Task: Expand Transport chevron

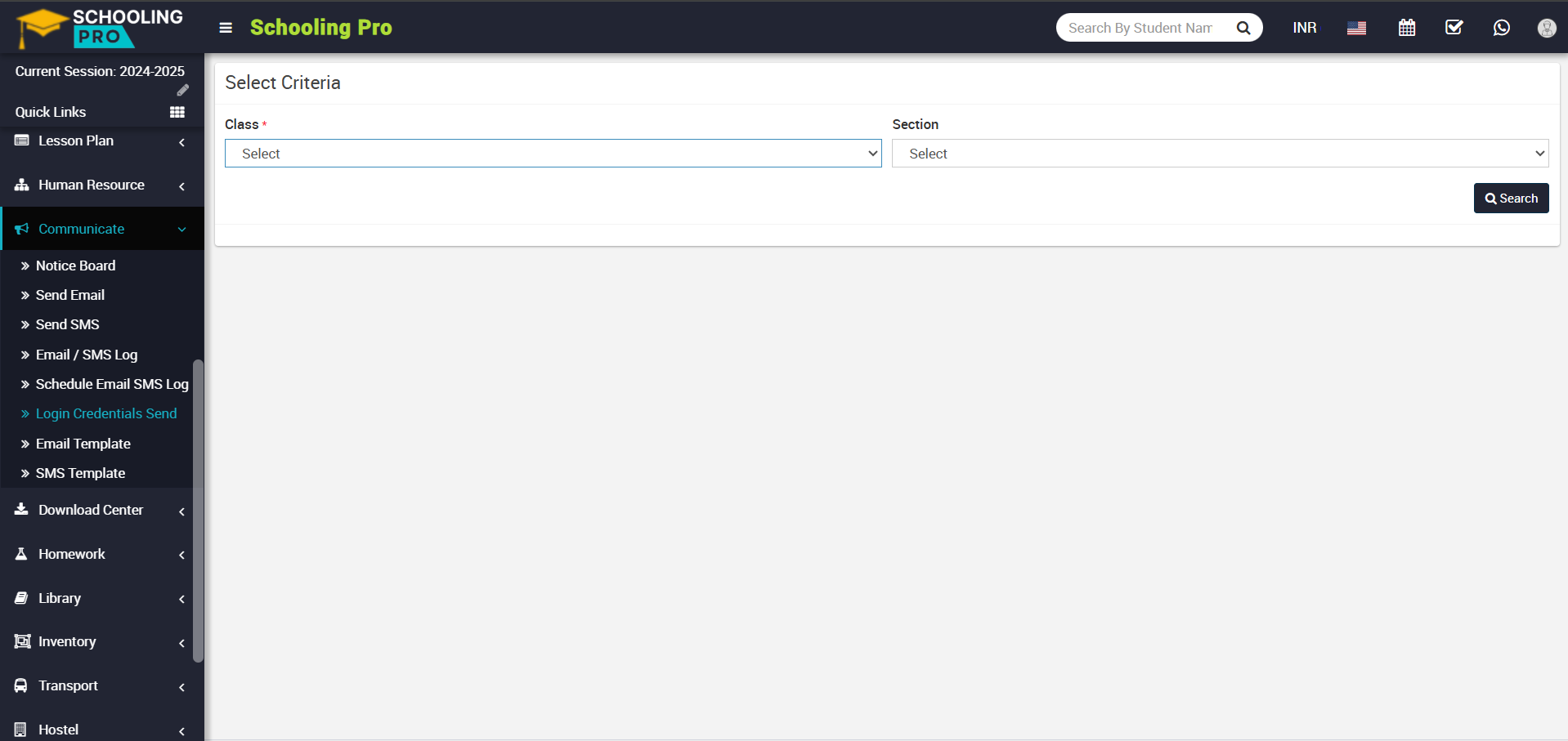Action: [181, 687]
